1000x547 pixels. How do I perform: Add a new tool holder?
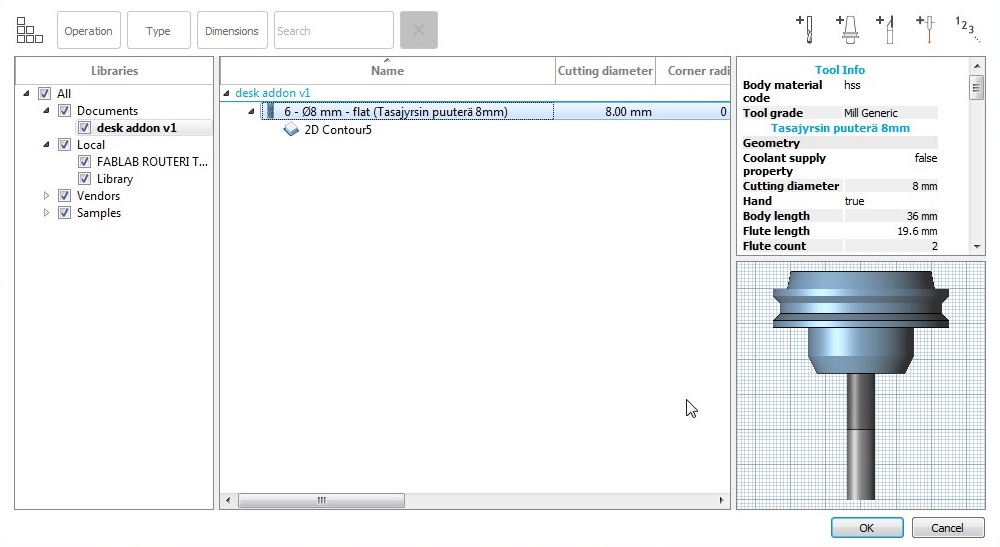pos(846,29)
